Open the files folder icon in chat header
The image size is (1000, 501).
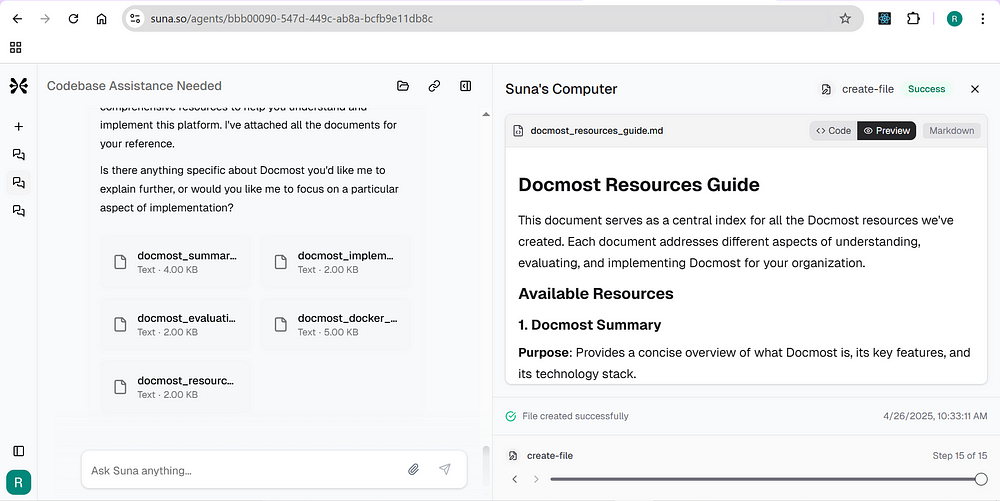(x=402, y=86)
